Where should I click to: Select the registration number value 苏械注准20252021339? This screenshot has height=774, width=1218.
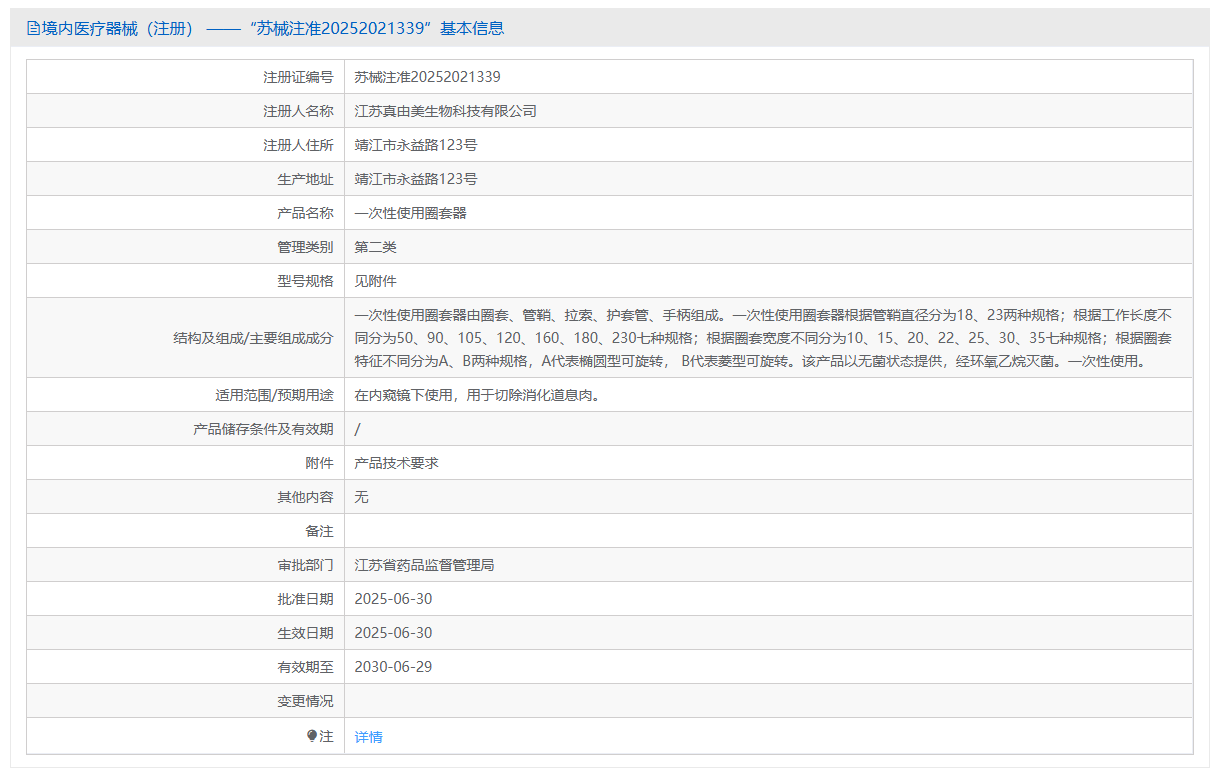pyautogui.click(x=428, y=77)
